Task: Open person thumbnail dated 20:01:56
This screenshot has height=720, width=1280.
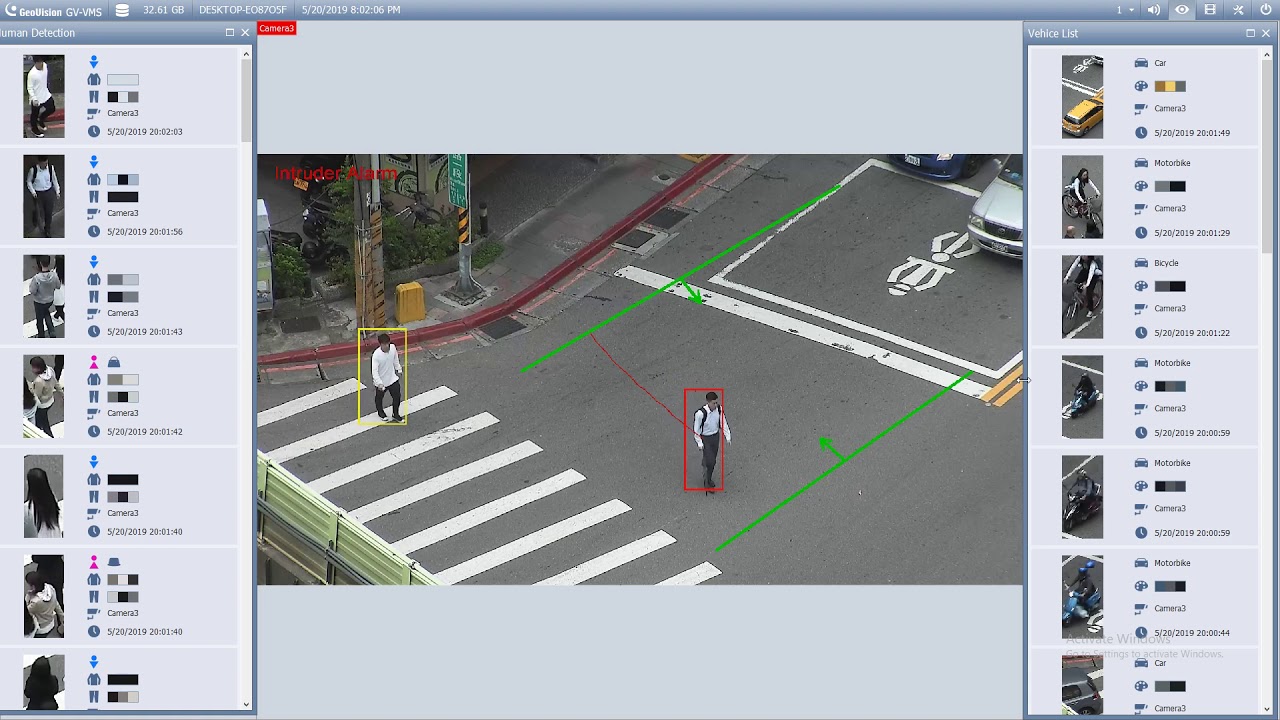Action: 44,196
